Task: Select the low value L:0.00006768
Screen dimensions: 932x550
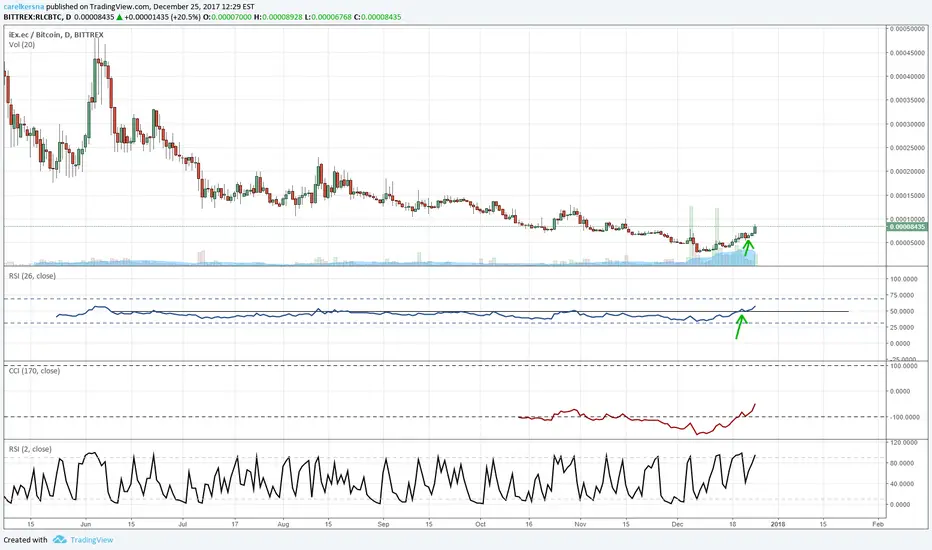Action: point(328,17)
